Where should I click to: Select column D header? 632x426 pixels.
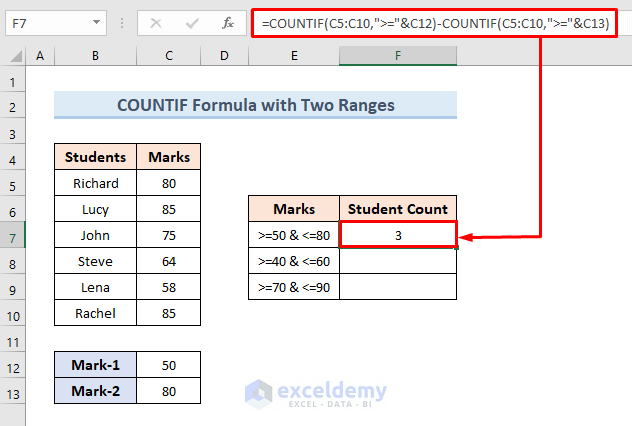pos(224,56)
